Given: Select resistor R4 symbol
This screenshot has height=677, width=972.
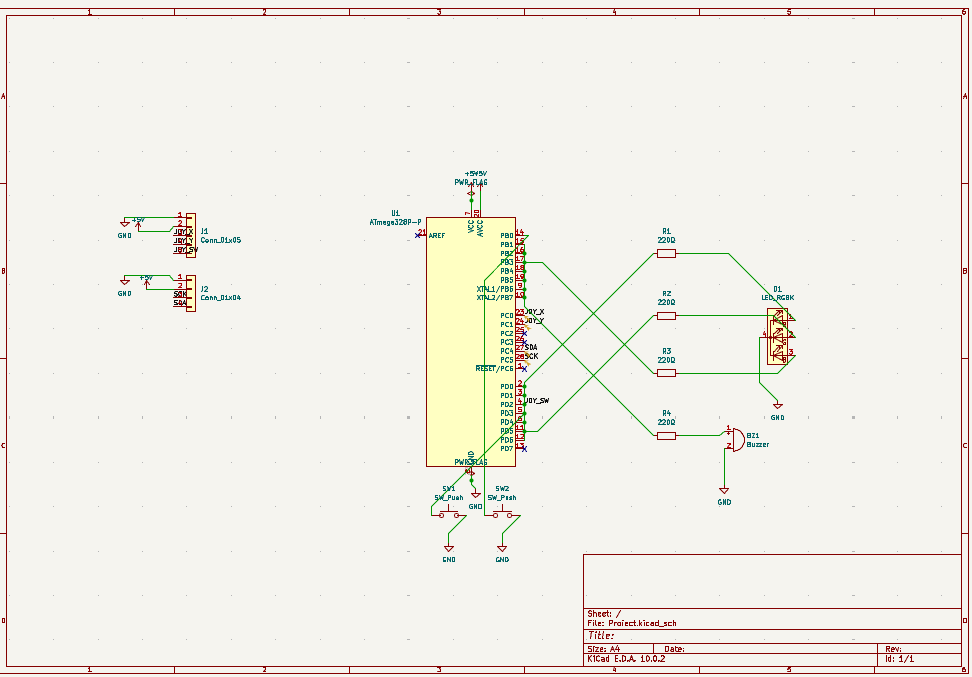Looking at the screenshot, I should [666, 436].
